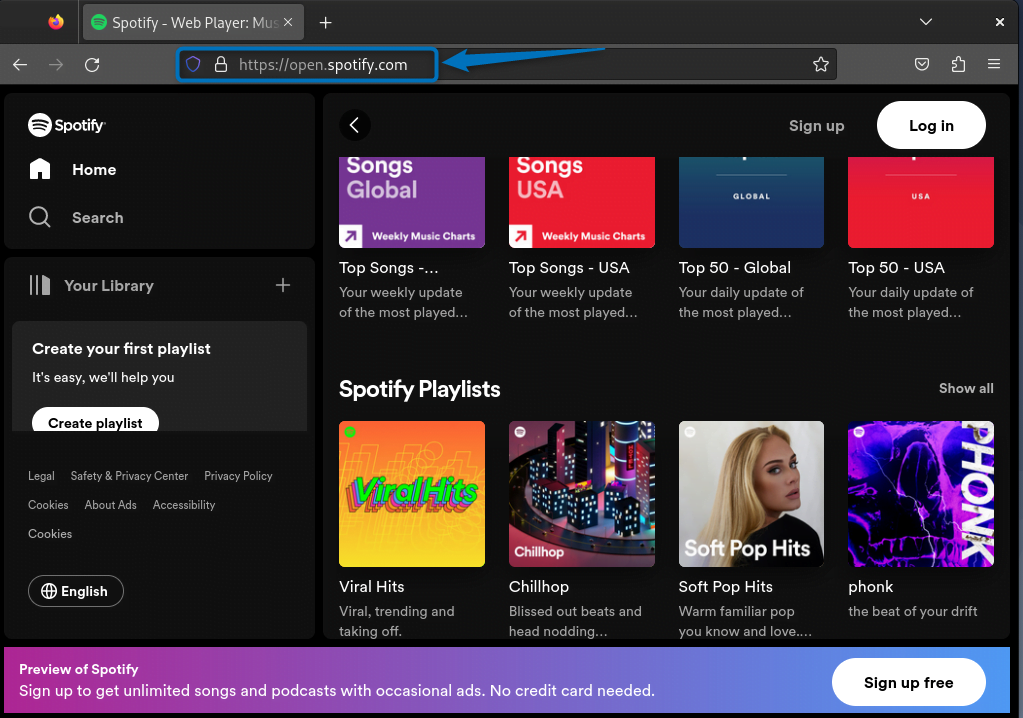Toggle the Pocket save icon
This screenshot has height=718, width=1023.
[921, 64]
